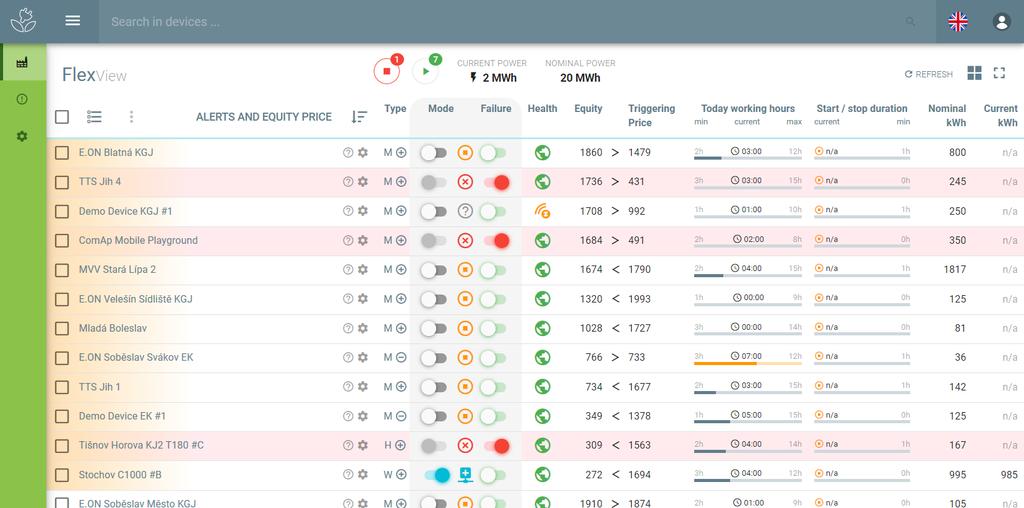The height and width of the screenshot is (508, 1024).
Task: Open help for Tišnov Horova KJ2 T180 #C
Action: (348, 445)
